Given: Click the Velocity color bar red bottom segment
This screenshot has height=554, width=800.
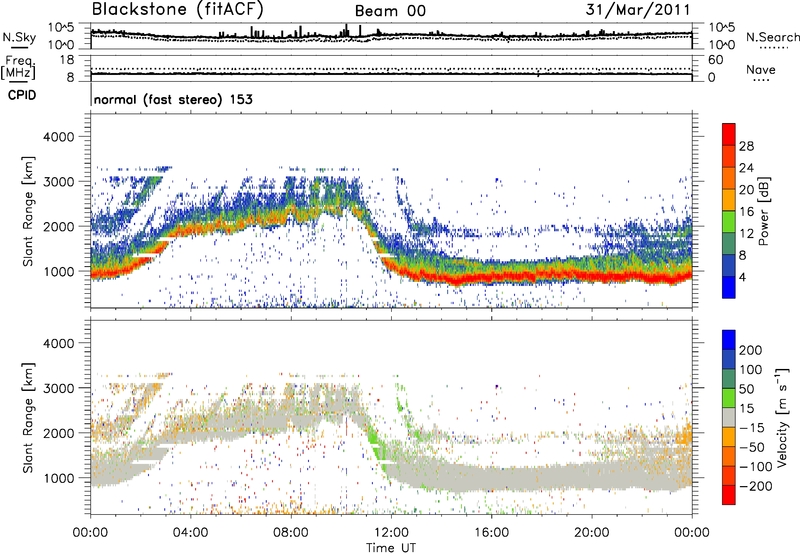Looking at the screenshot, I should (729, 495).
